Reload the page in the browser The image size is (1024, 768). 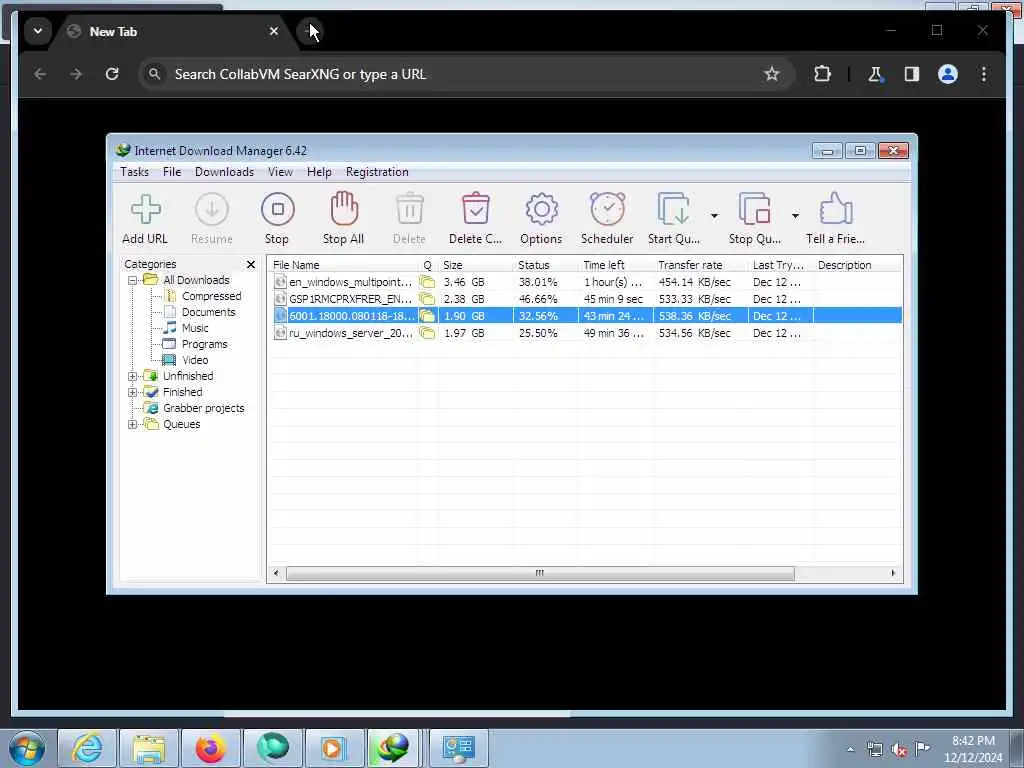112,74
